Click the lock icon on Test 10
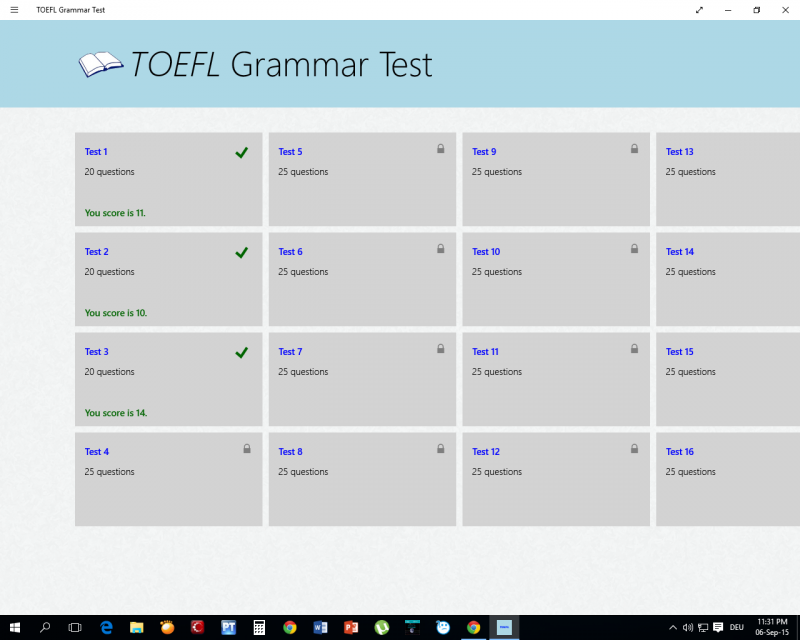 634,249
